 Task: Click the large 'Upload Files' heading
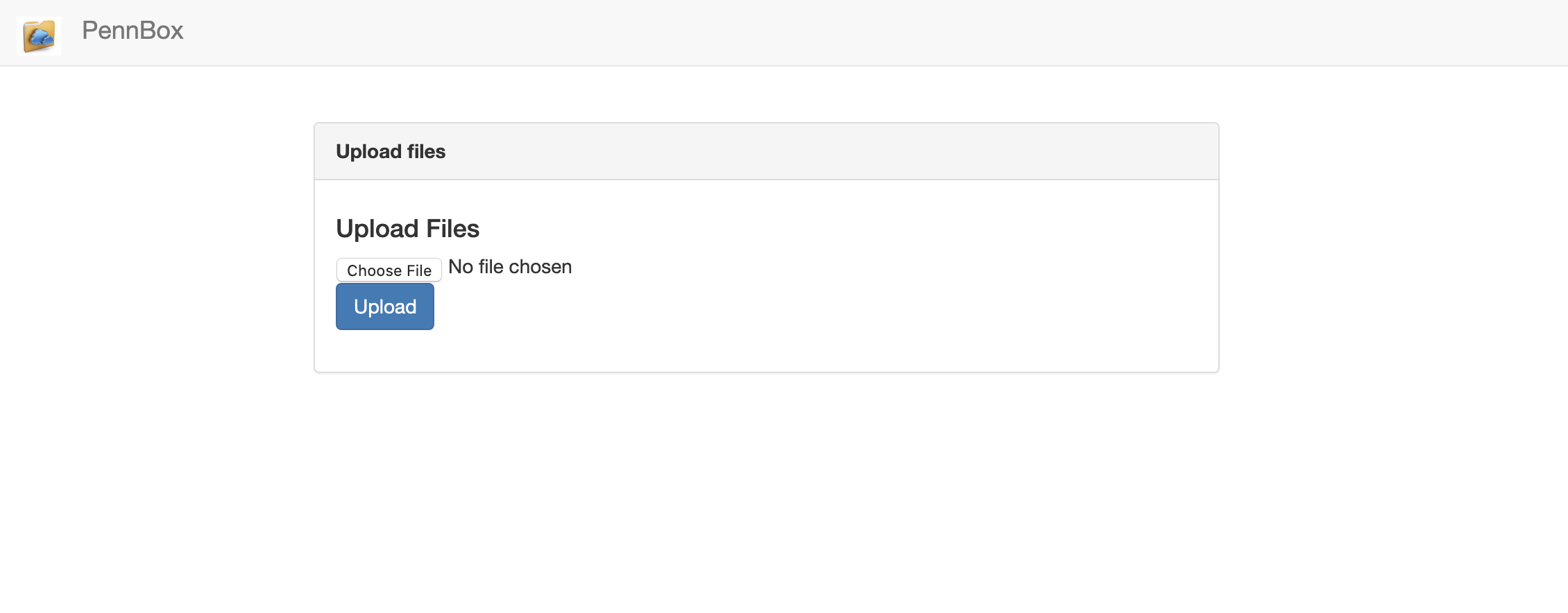pyautogui.click(x=408, y=229)
